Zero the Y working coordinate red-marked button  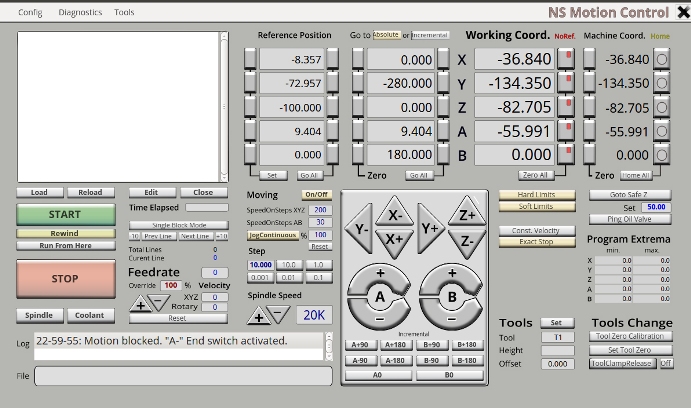point(566,83)
